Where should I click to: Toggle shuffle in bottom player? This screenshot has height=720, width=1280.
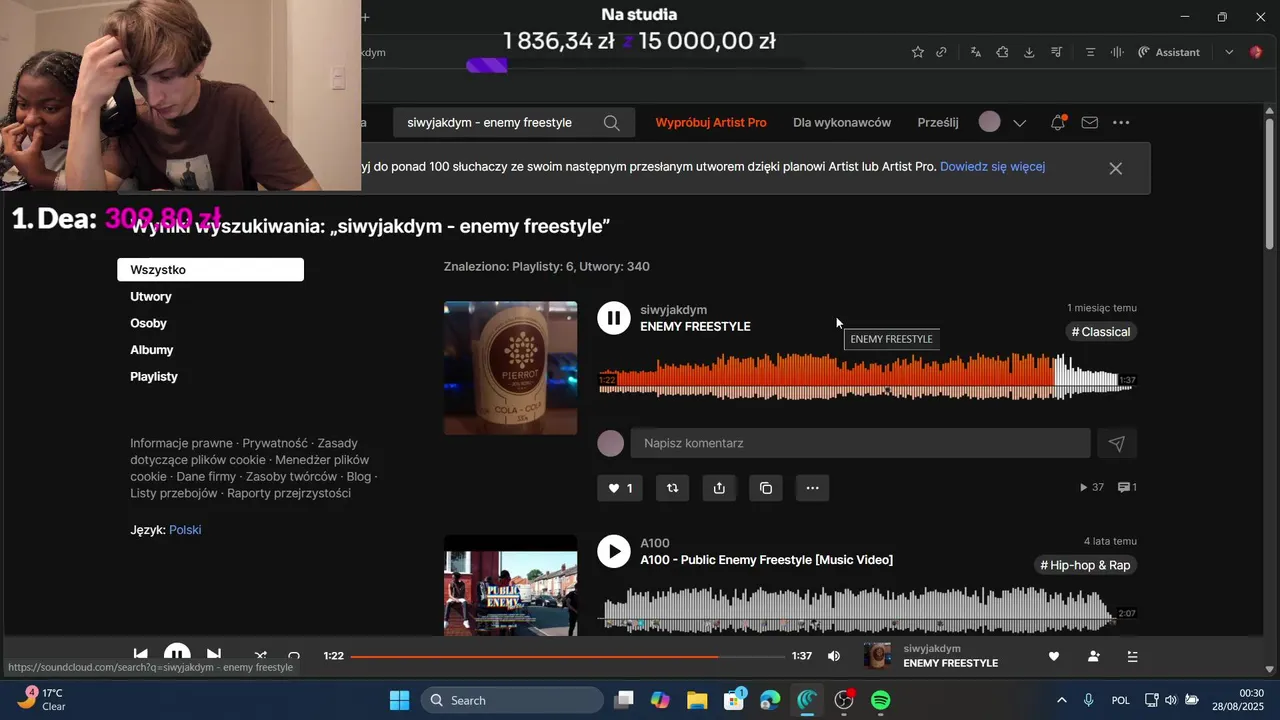coord(261,656)
